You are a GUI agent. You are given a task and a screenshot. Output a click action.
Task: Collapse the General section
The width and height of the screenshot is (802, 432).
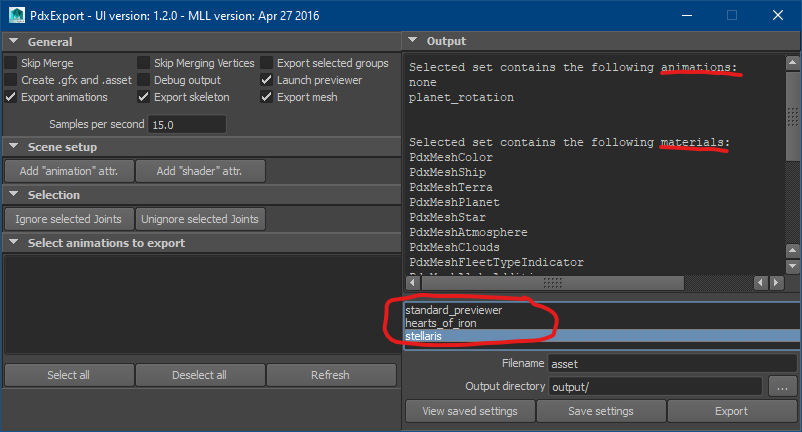click(x=13, y=42)
